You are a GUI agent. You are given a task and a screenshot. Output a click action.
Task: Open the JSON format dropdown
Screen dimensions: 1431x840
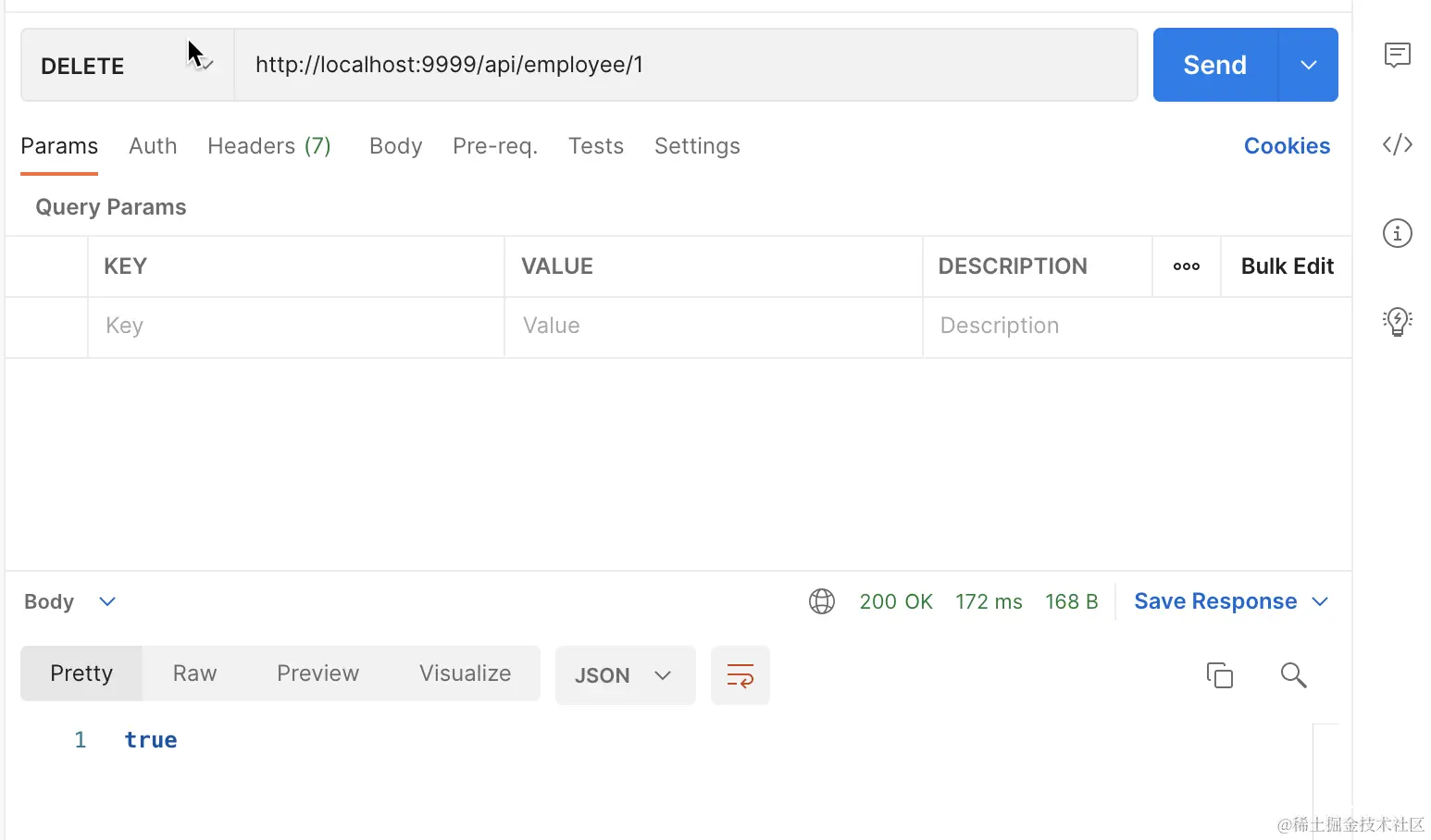626,675
